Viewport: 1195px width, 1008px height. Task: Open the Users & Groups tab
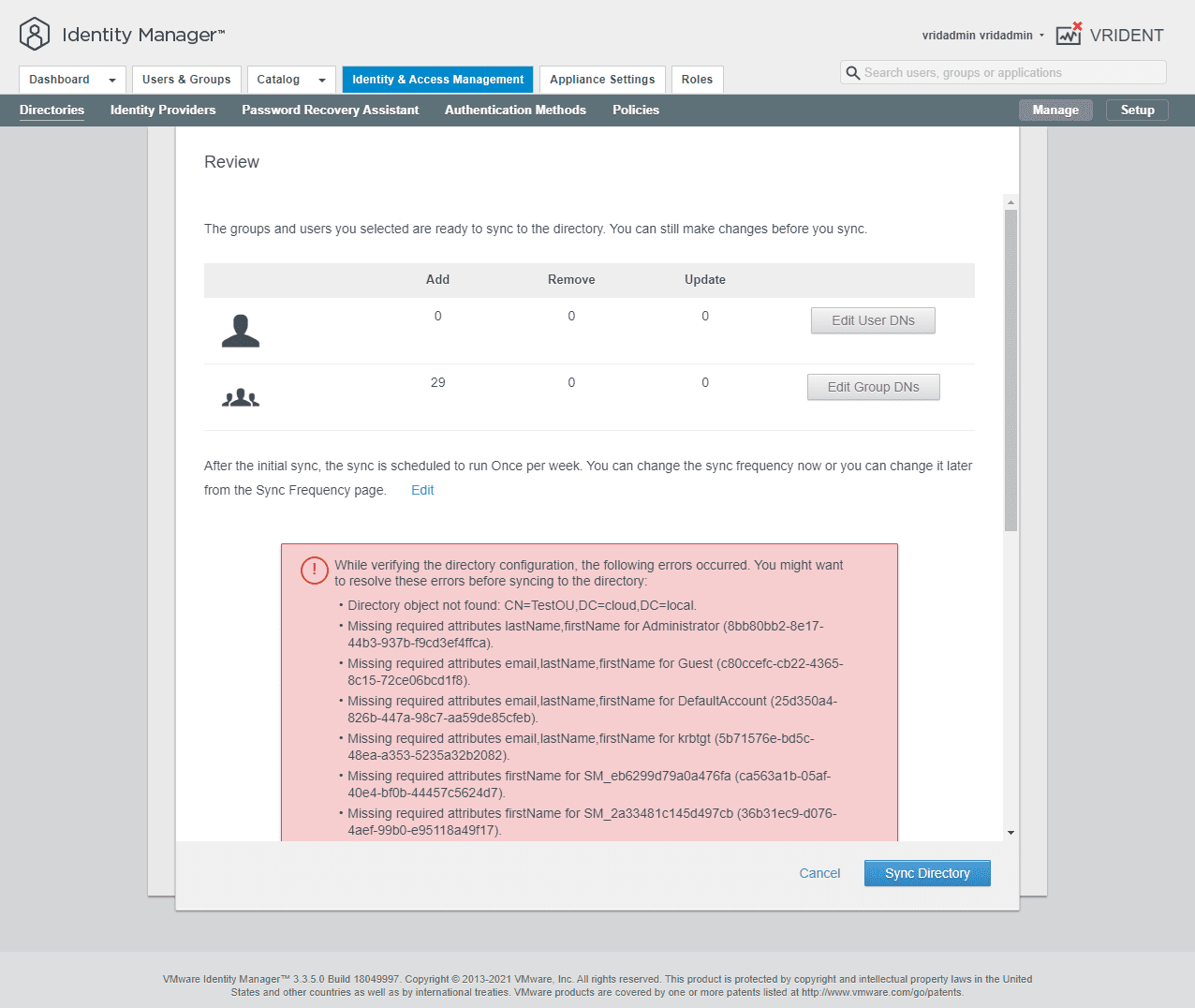tap(186, 80)
